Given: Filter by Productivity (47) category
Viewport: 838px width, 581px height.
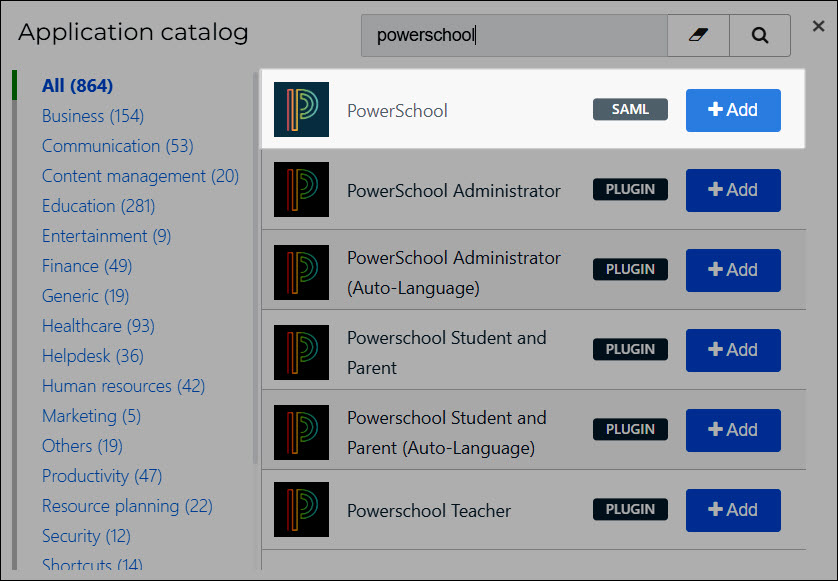Looking at the screenshot, I should (102, 476).
